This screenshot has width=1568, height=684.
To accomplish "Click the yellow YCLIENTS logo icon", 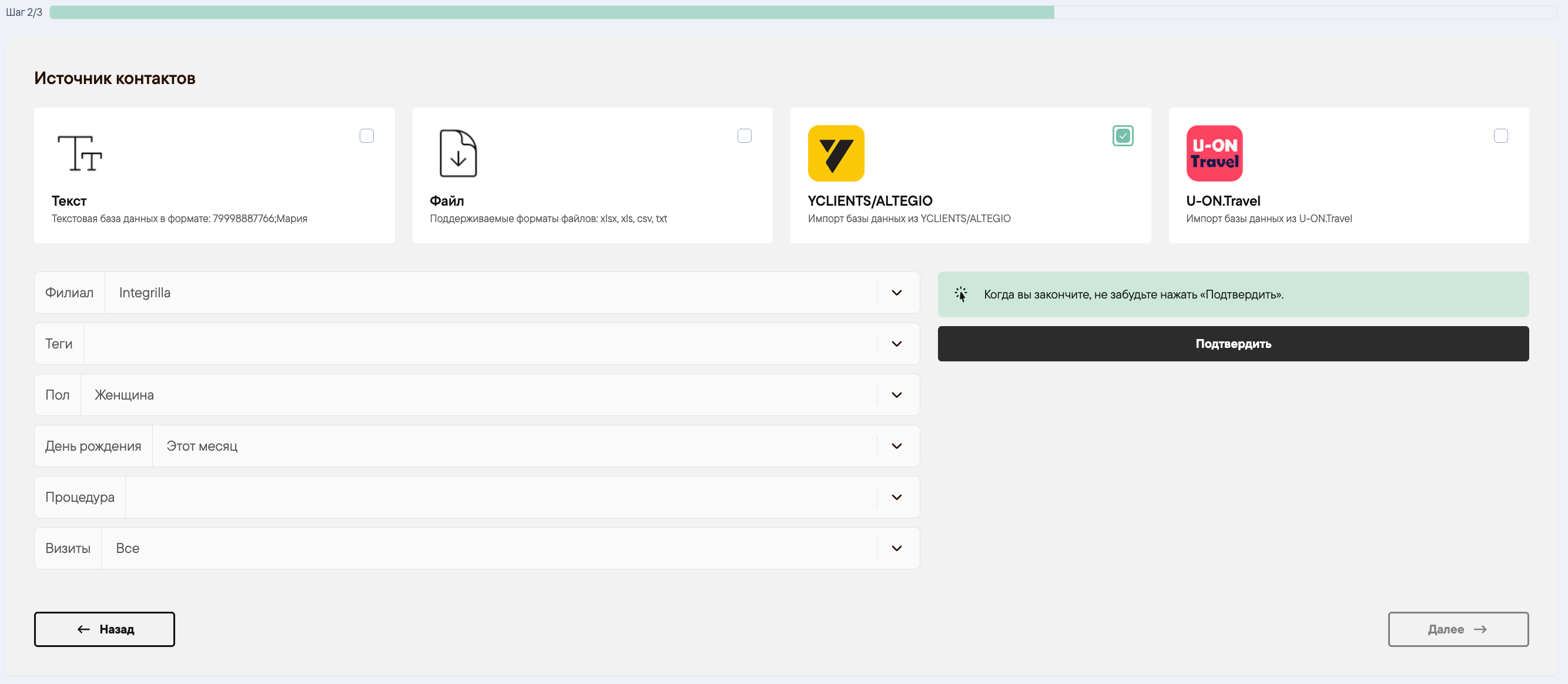I will tap(836, 153).
